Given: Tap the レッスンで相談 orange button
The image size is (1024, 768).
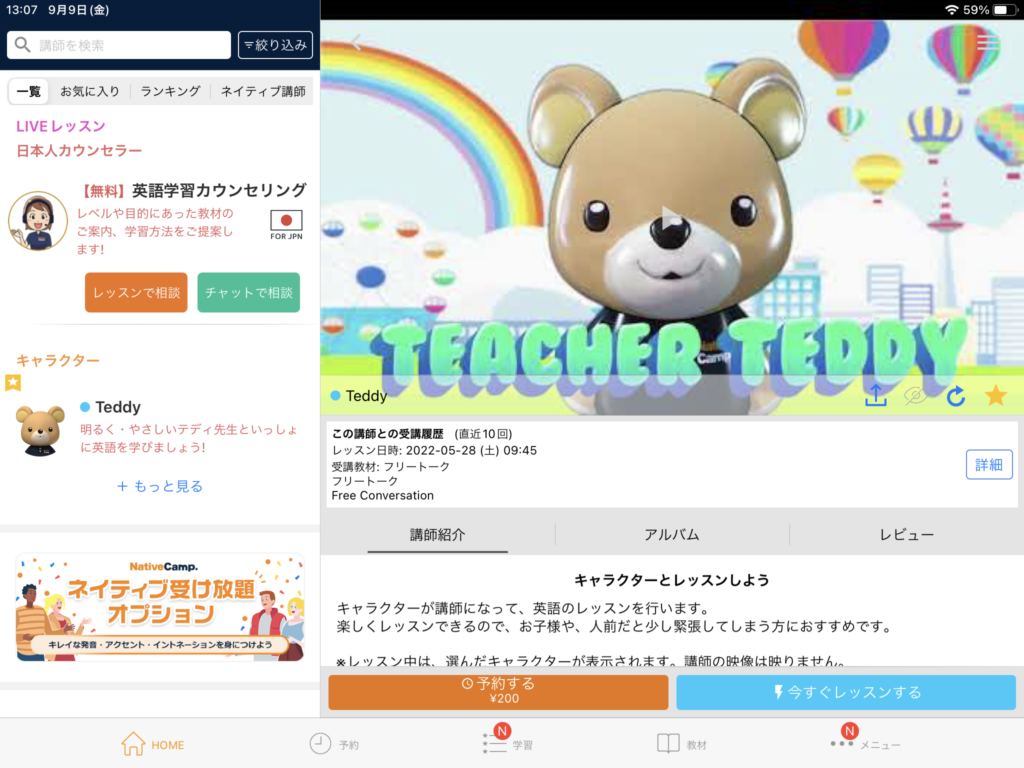Looking at the screenshot, I should [136, 292].
